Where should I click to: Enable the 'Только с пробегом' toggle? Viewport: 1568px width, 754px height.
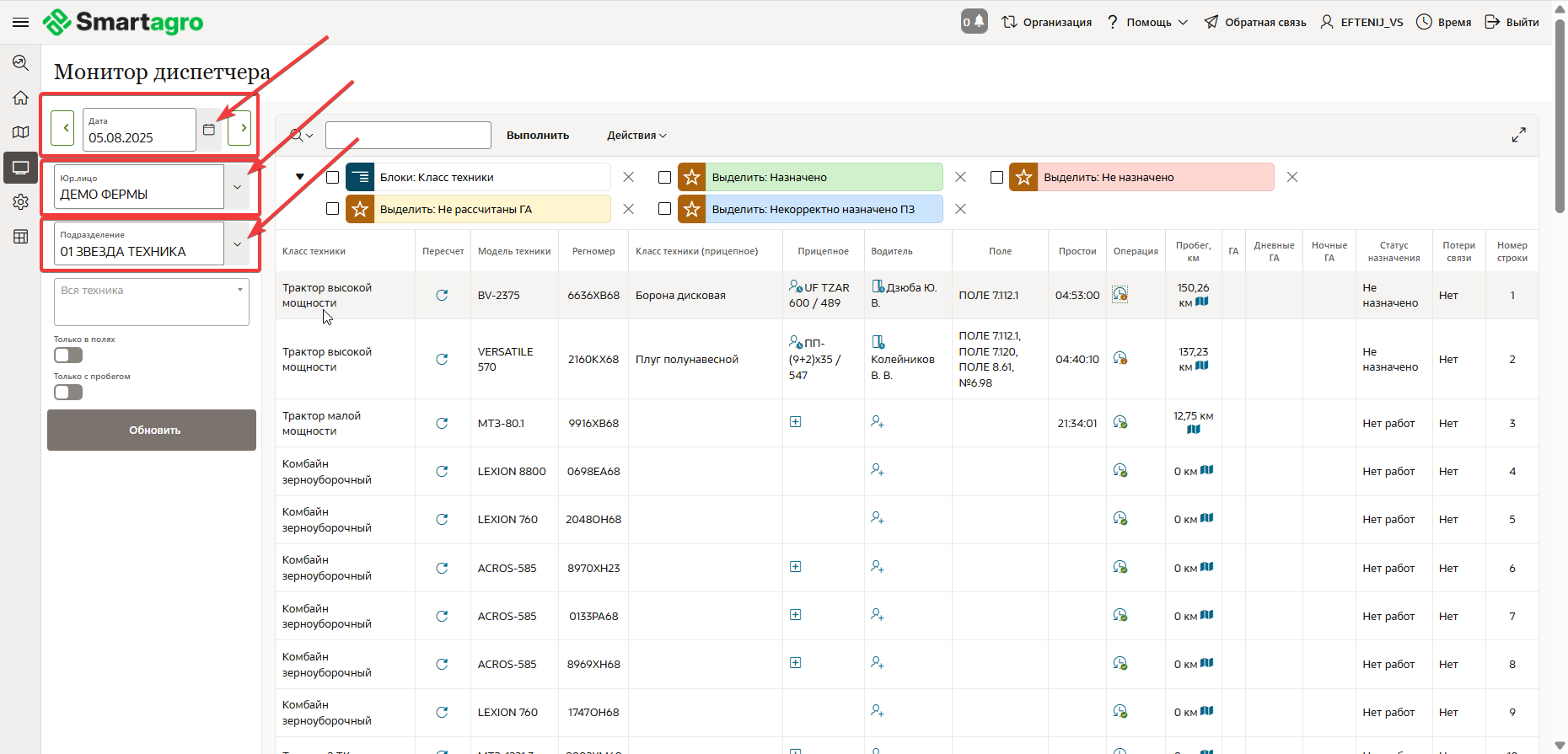pos(68,393)
